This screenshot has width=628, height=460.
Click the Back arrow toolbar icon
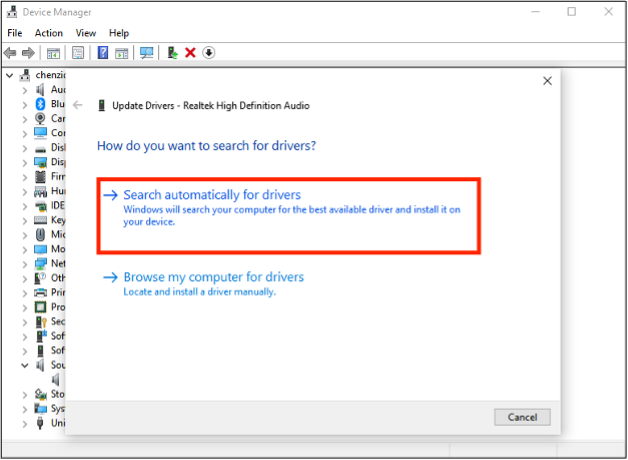10,52
